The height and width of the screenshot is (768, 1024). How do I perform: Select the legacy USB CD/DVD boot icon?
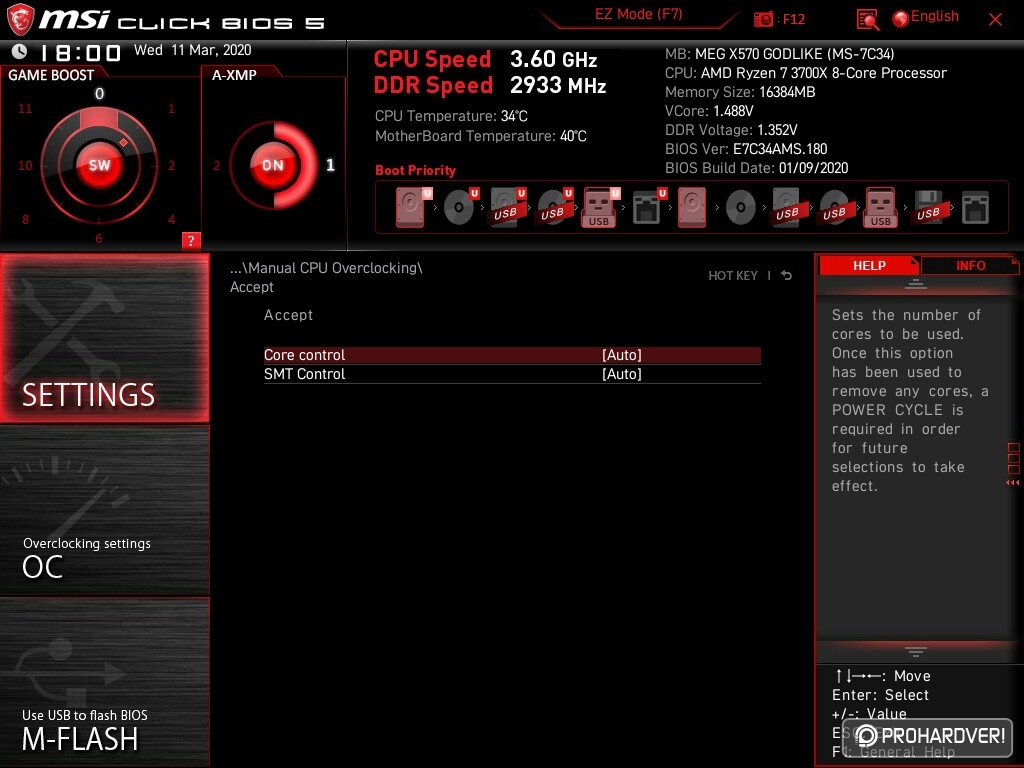[x=835, y=207]
